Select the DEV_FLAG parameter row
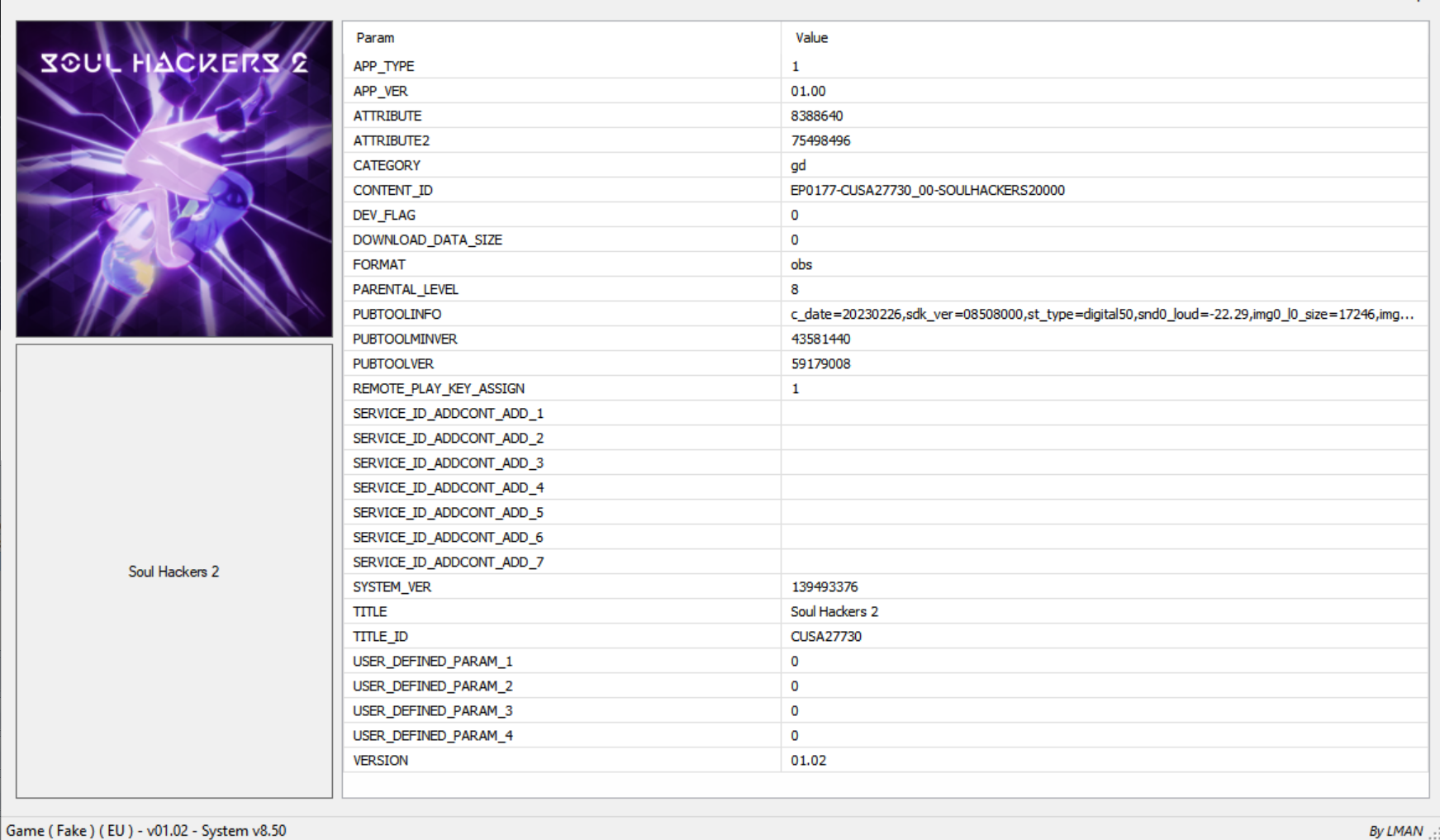 pos(886,215)
